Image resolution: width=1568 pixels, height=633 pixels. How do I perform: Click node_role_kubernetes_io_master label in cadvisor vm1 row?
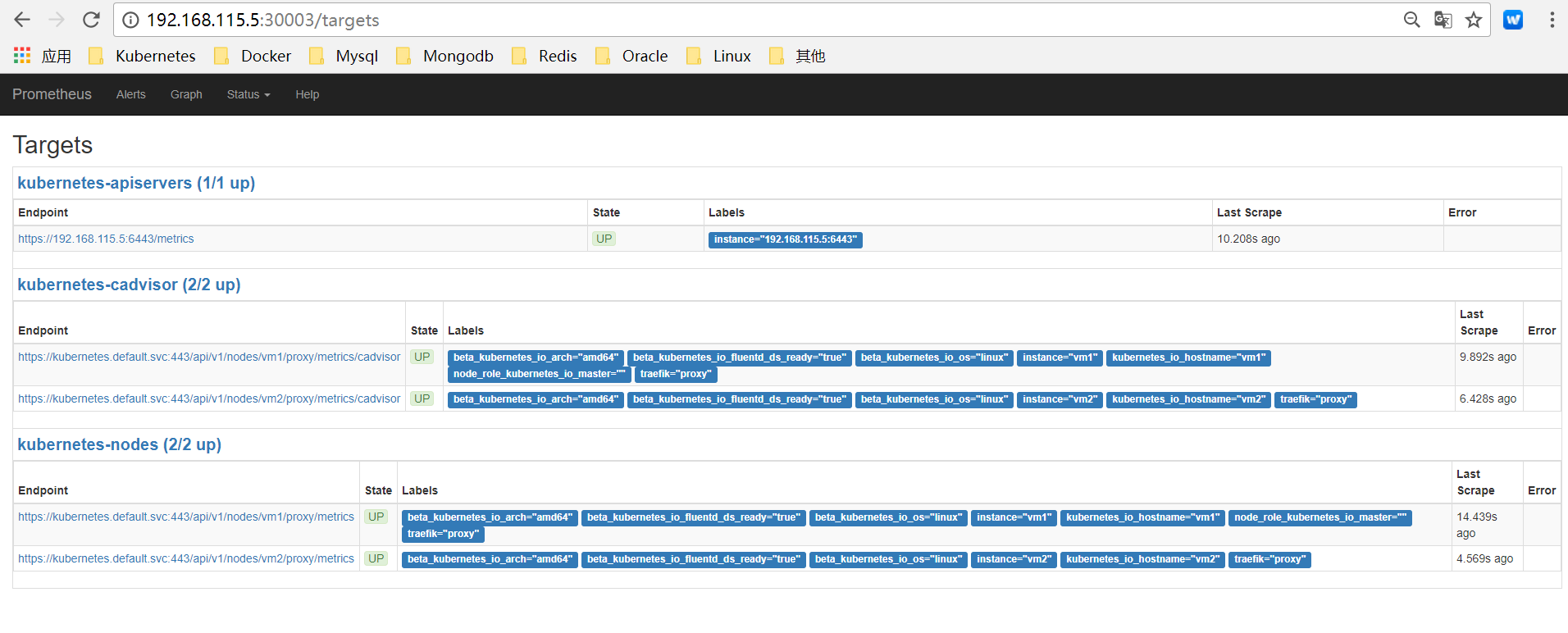(539, 374)
